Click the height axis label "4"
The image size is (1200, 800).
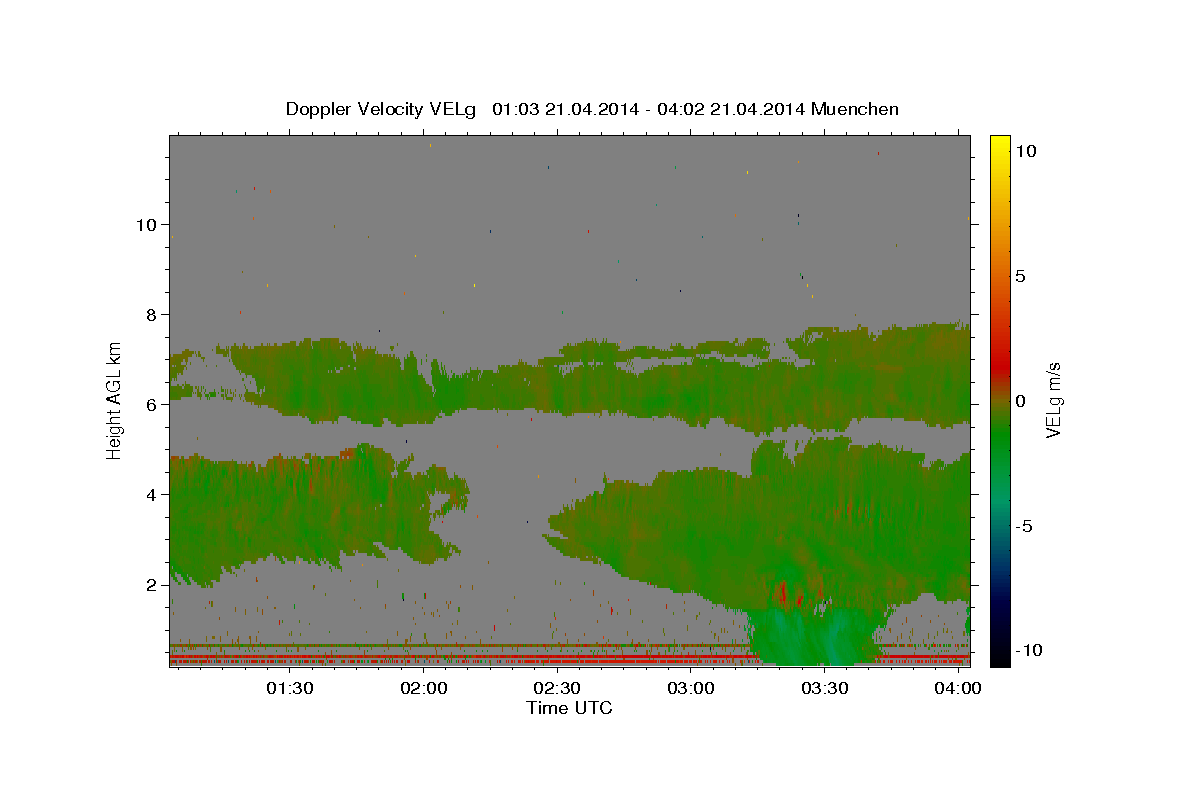point(152,494)
